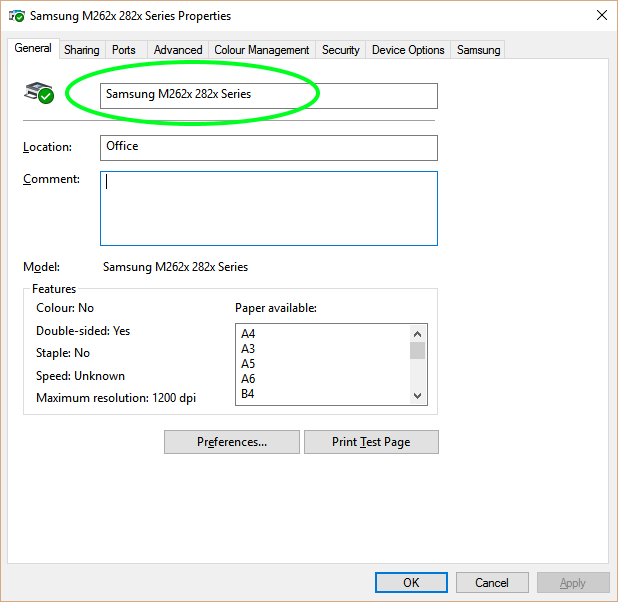
Task: Open the Samsung tab
Action: tap(478, 50)
